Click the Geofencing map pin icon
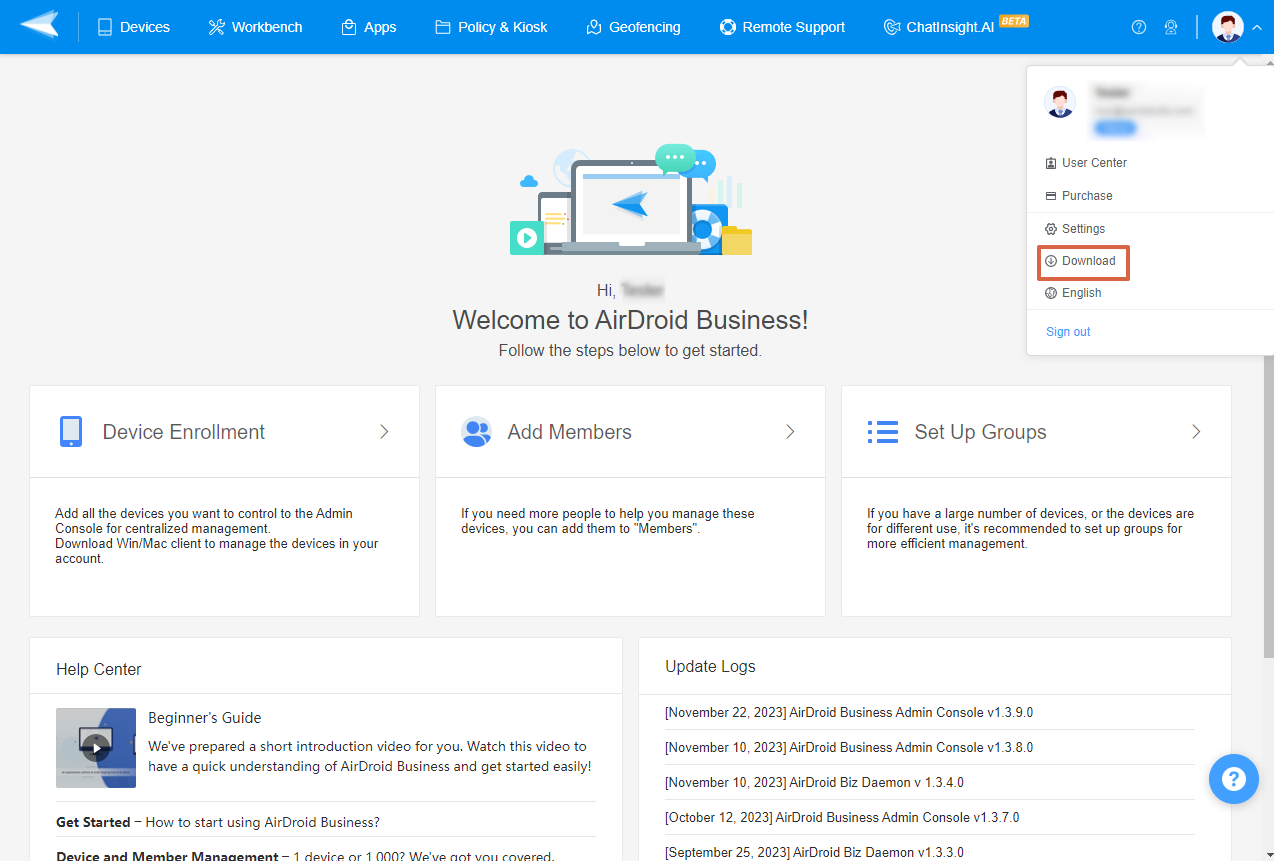 [594, 27]
